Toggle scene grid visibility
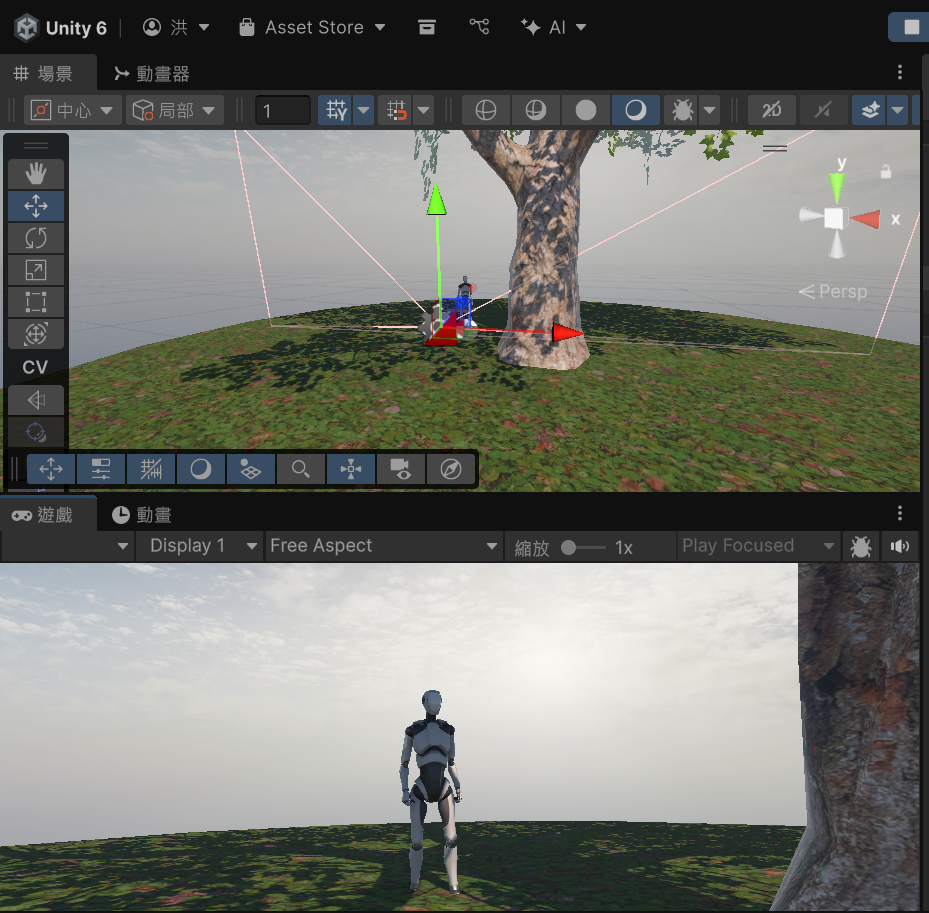This screenshot has height=913, width=929. (336, 110)
